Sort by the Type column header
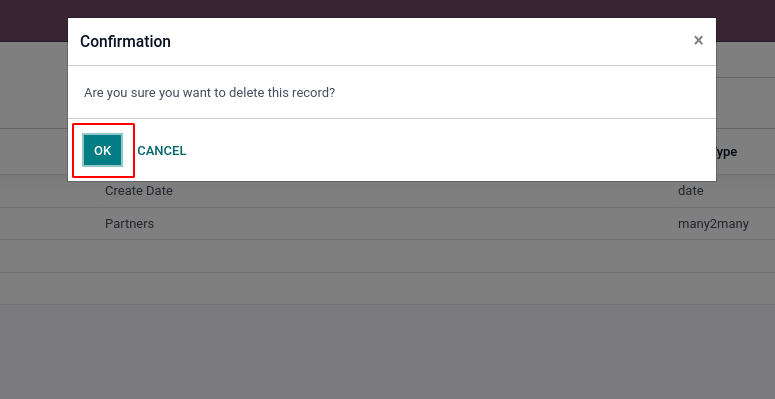This screenshot has height=399, width=775. pos(726,152)
